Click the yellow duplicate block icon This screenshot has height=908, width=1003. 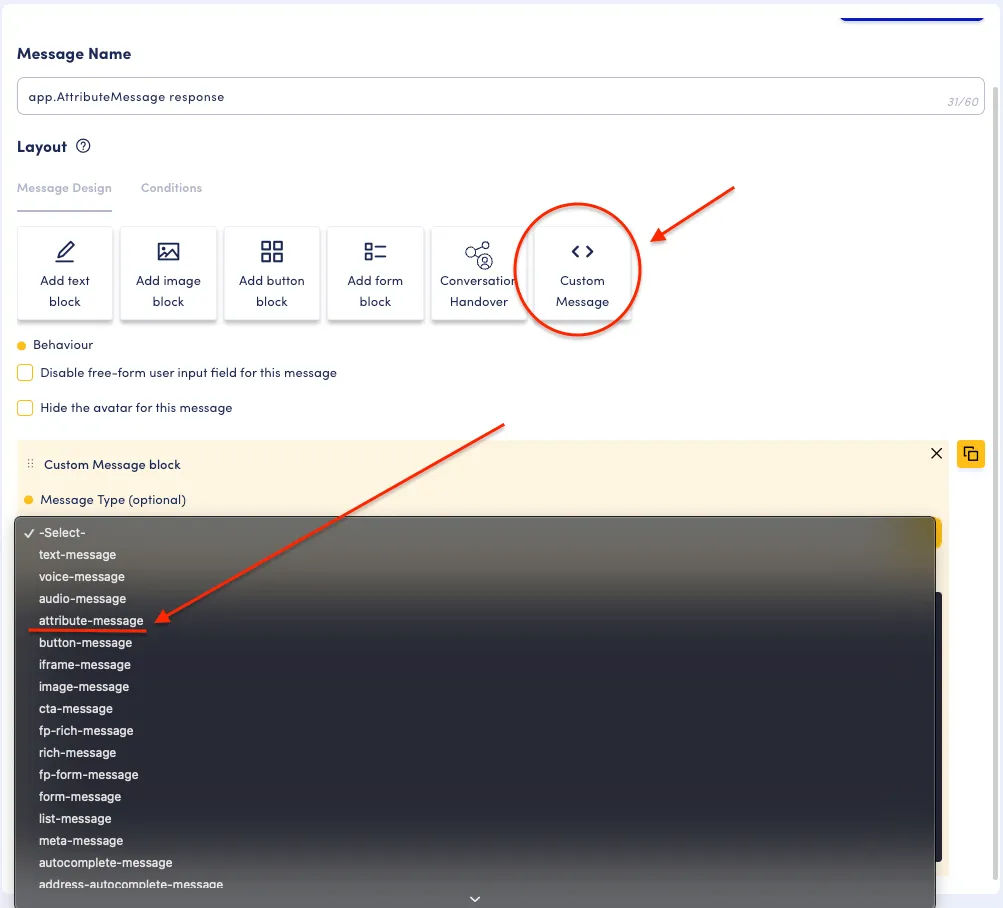[x=970, y=454]
